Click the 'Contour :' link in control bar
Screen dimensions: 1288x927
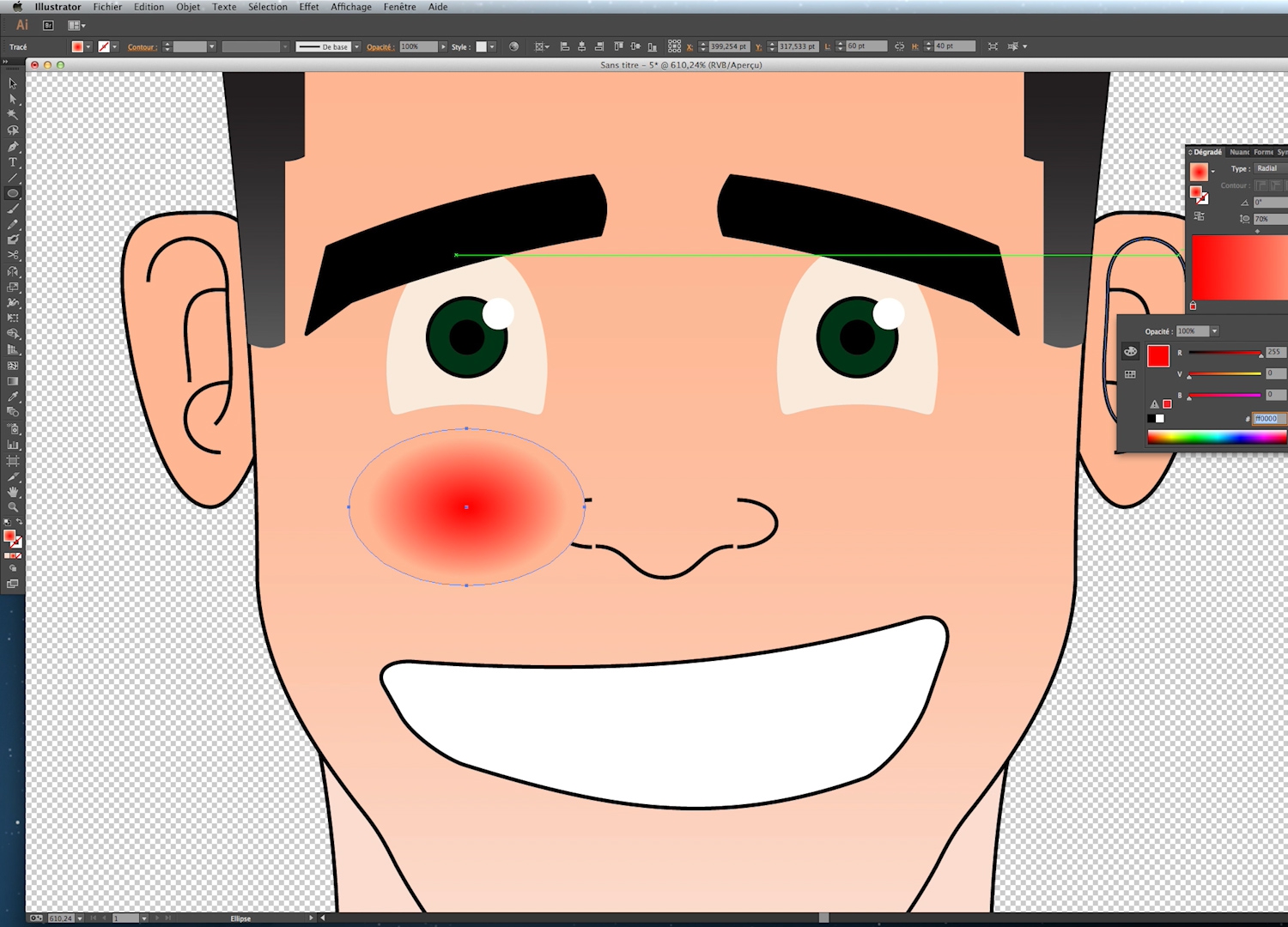click(x=142, y=47)
